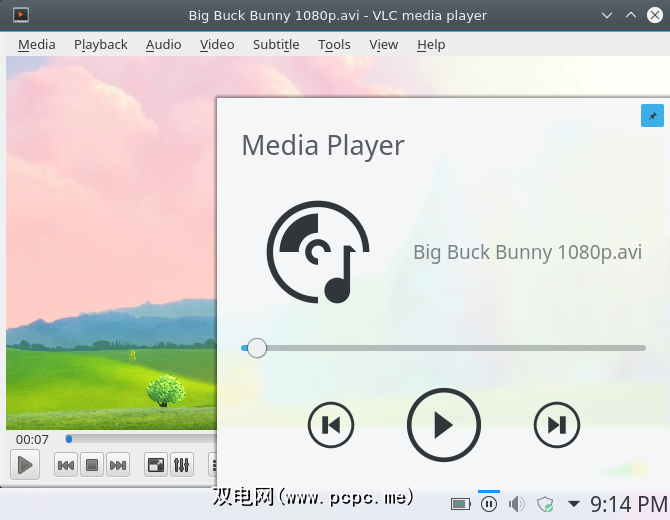Pin the Media Player popup open
This screenshot has height=520, width=670.
652,116
